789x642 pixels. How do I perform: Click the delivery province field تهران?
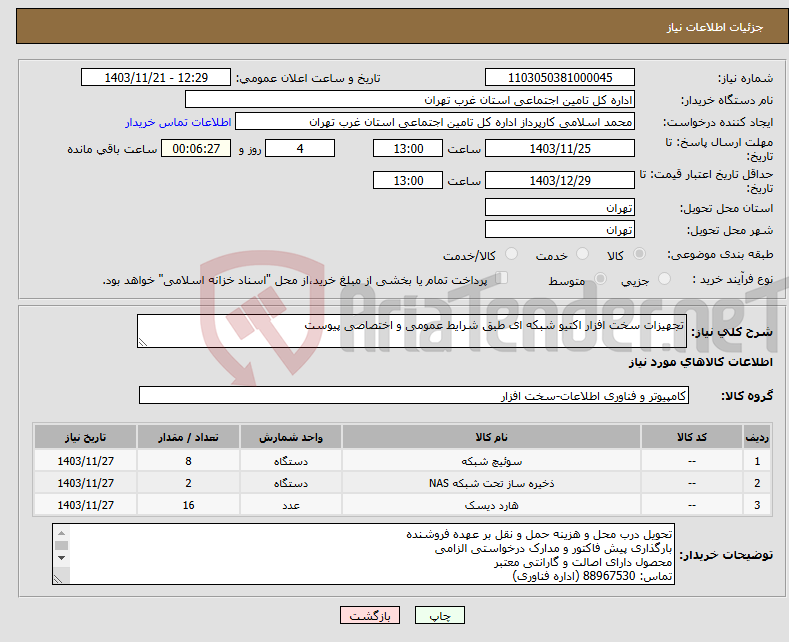[x=560, y=207]
